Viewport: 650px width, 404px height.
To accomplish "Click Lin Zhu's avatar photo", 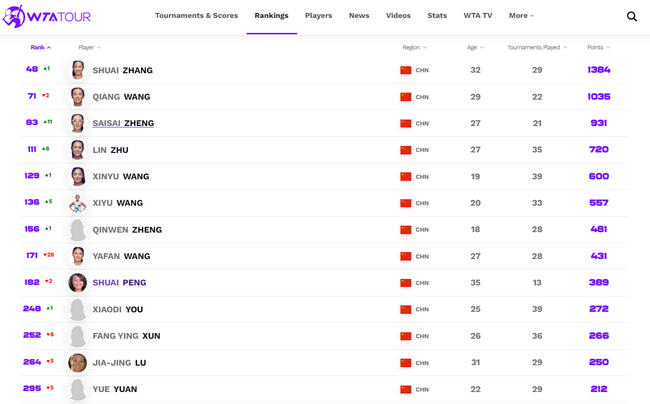I will [x=78, y=150].
